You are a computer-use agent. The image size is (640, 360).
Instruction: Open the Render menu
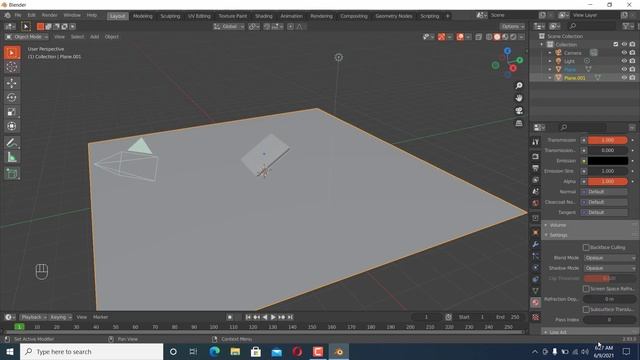click(x=49, y=15)
